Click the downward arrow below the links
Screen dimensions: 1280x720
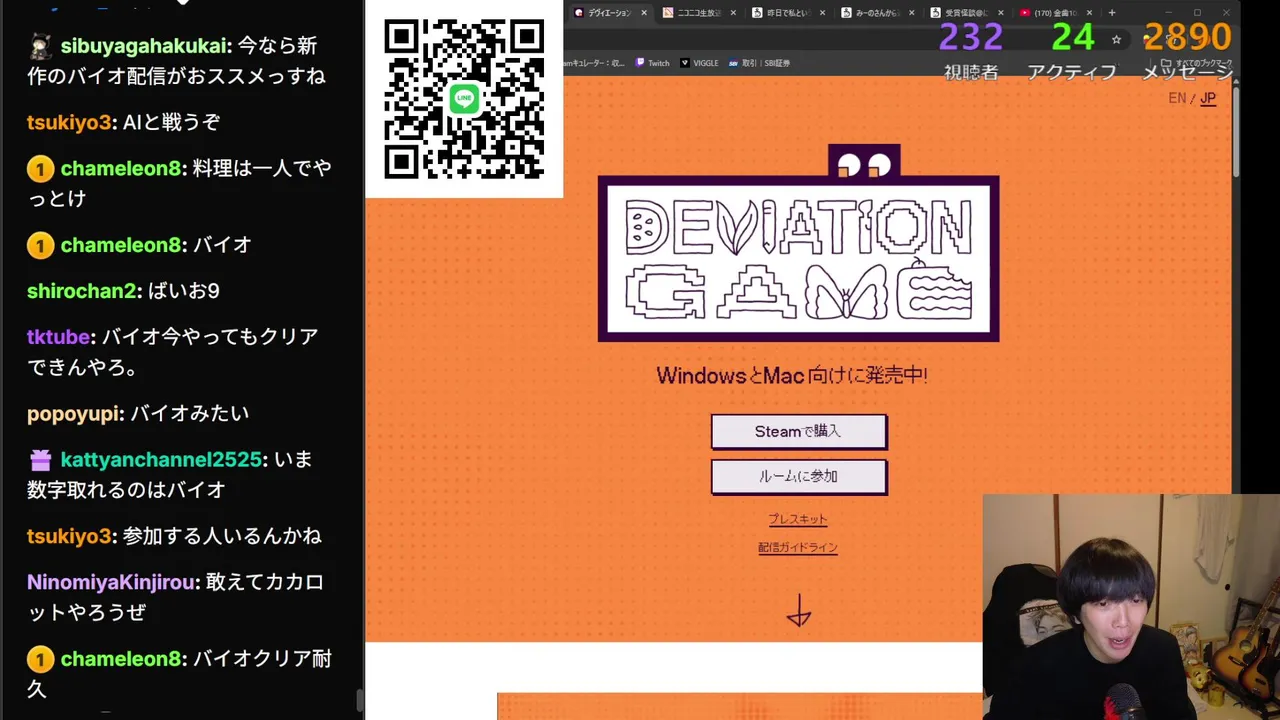798,611
